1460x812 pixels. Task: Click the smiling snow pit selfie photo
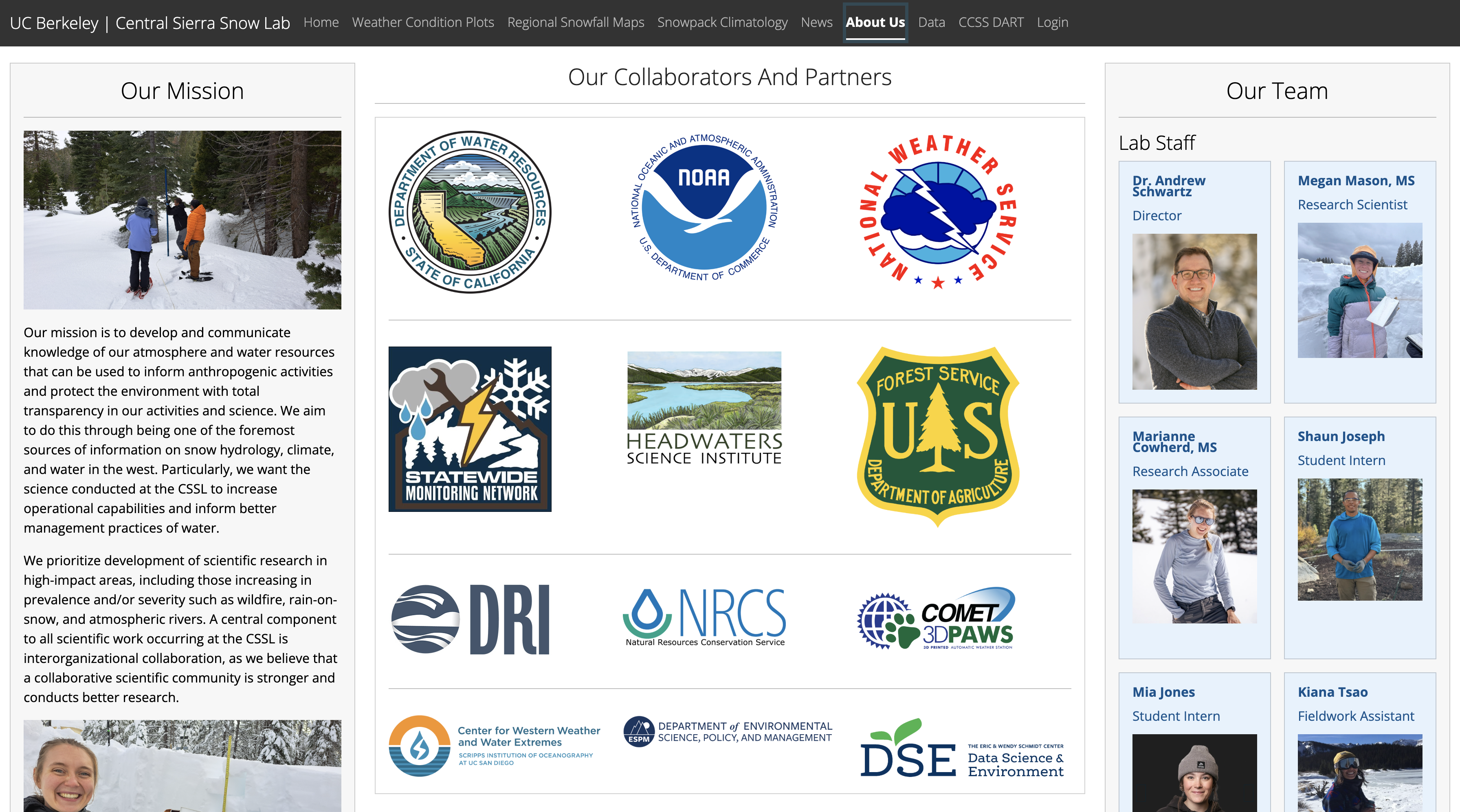[182, 766]
